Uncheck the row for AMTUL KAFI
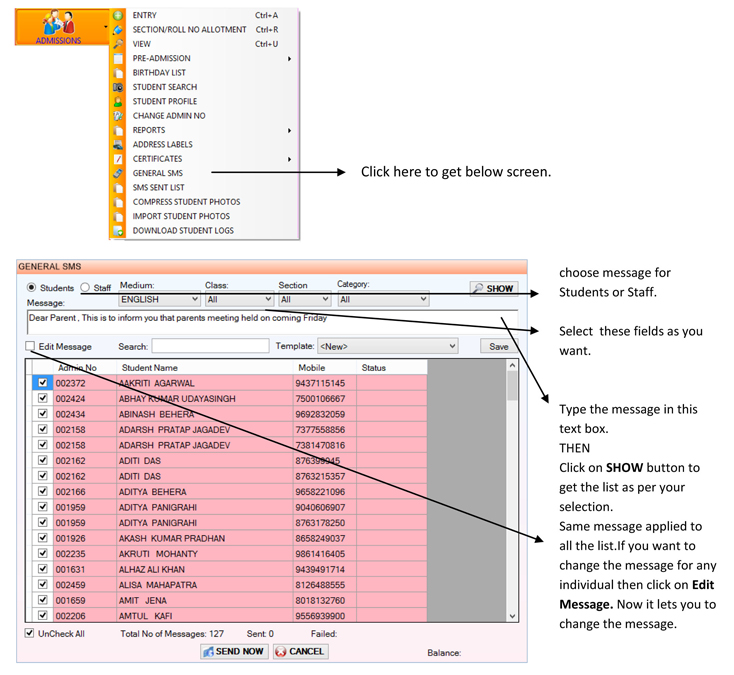Viewport: 734px width, 675px height. point(43,615)
